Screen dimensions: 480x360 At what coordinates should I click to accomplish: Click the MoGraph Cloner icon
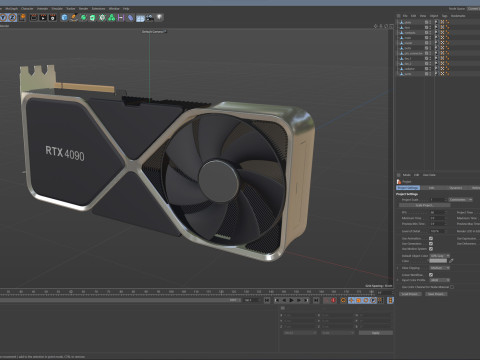102,17
